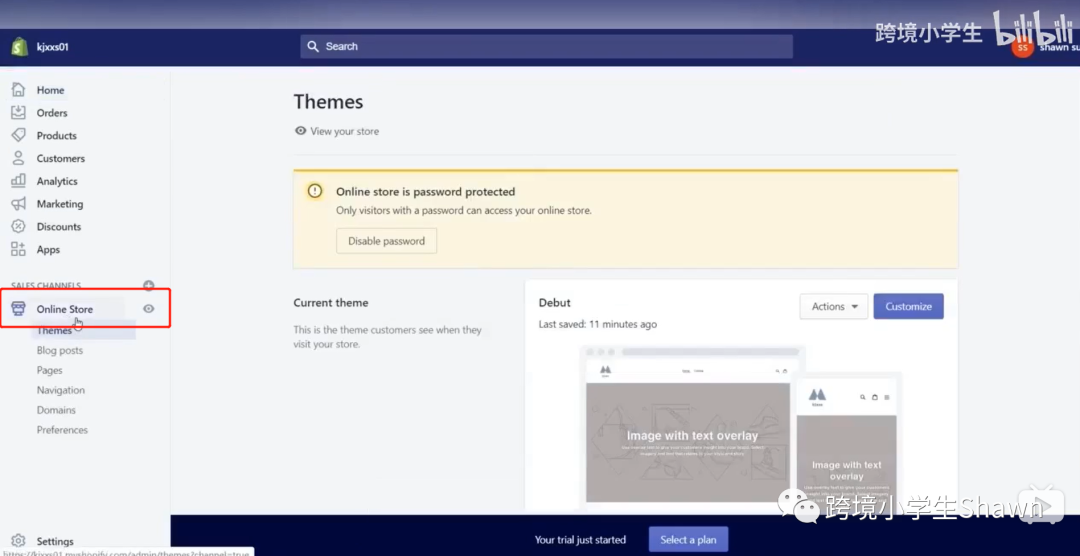Toggle the Online Store view eye icon

pos(148,309)
